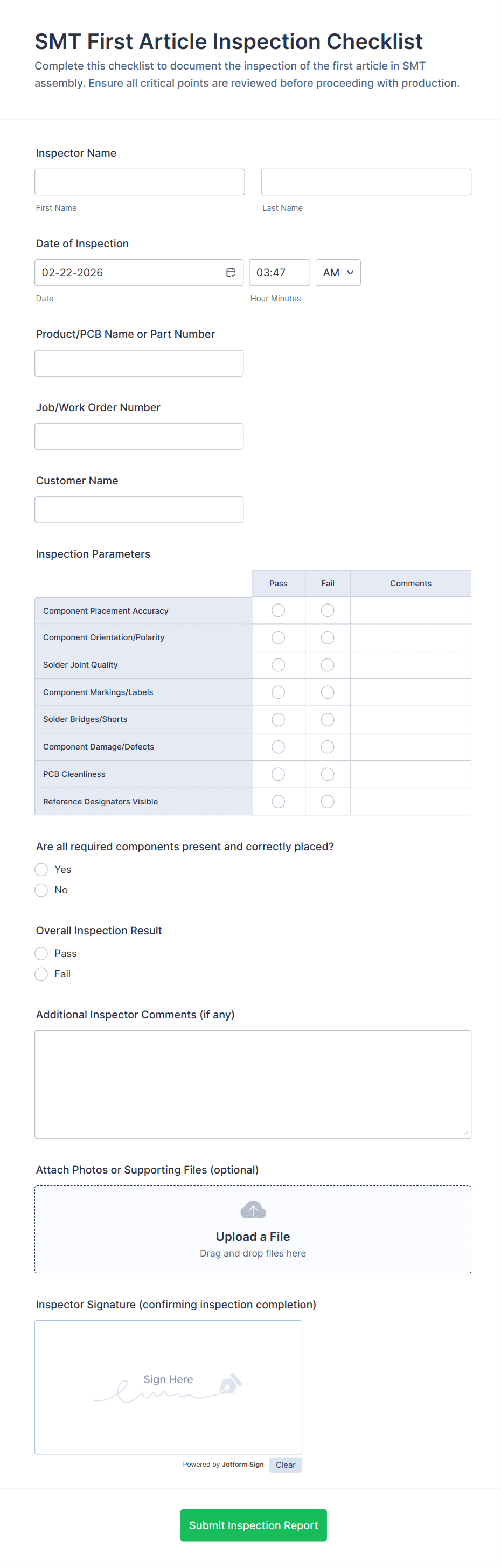Submit the Inspection Report
501x1568 pixels.
coord(253,1525)
